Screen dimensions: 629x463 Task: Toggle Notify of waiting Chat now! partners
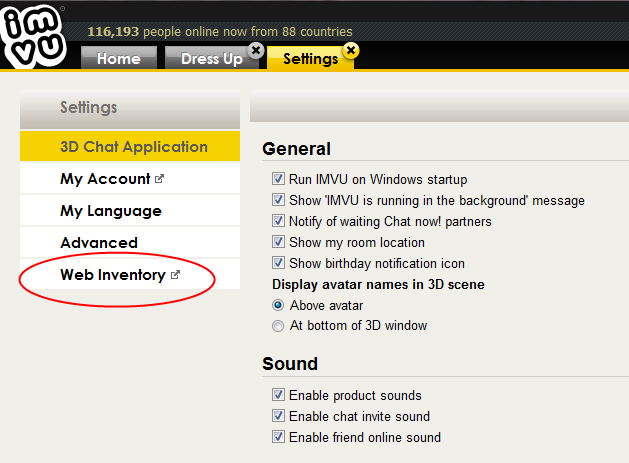tap(278, 220)
